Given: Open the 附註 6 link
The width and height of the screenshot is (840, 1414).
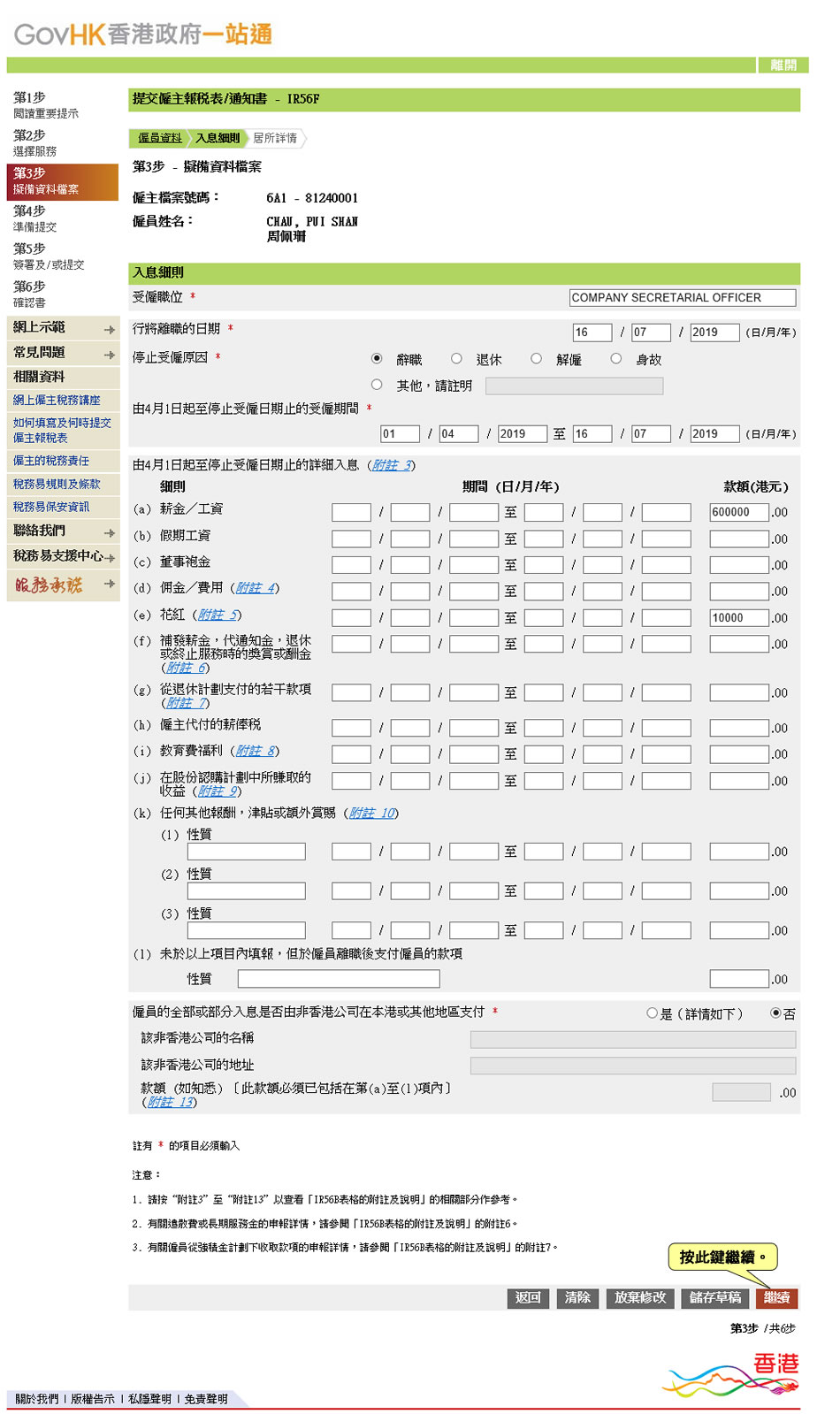Looking at the screenshot, I should [x=187, y=668].
